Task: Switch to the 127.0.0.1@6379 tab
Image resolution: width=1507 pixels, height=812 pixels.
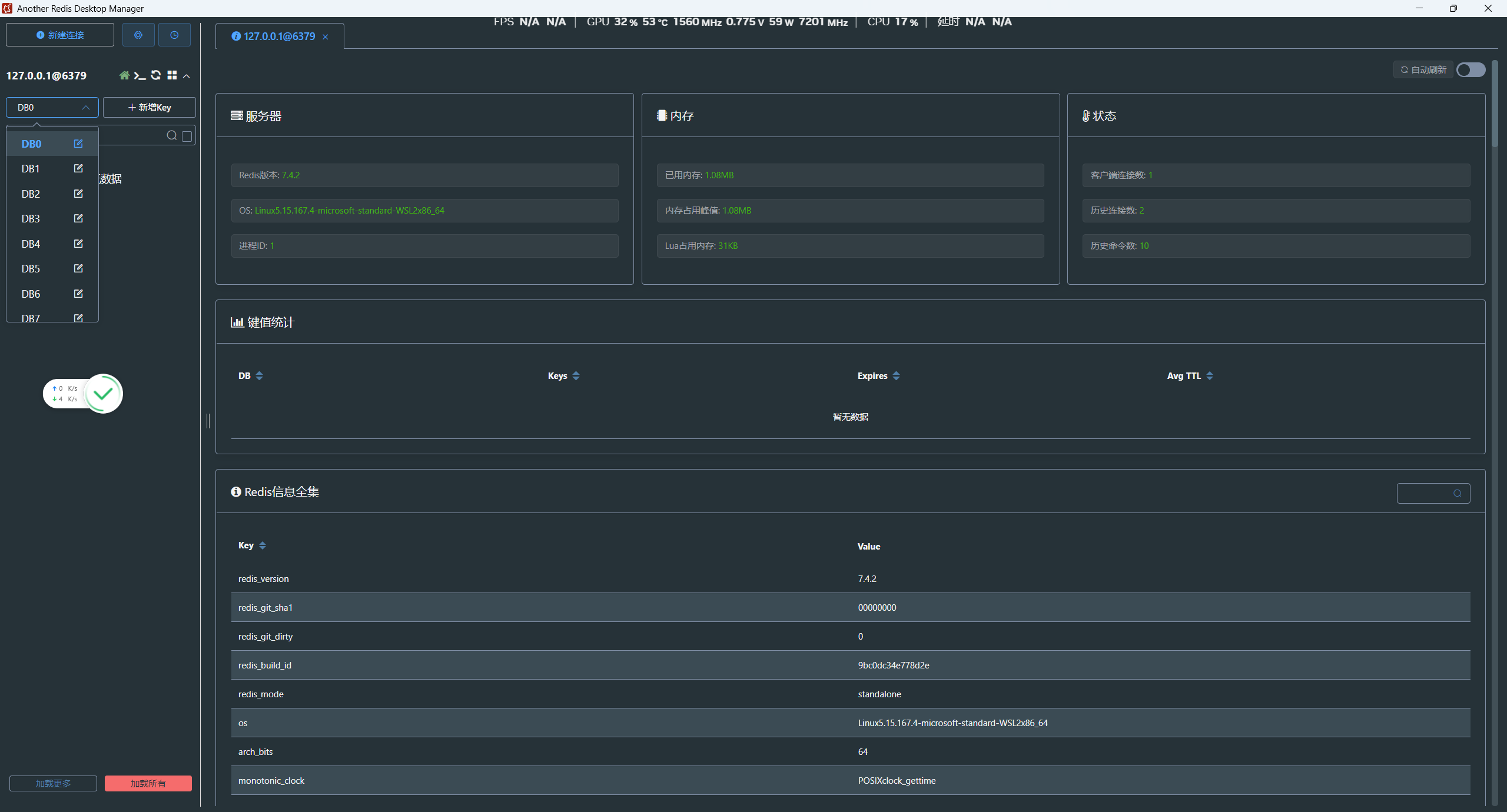Action: point(279,36)
